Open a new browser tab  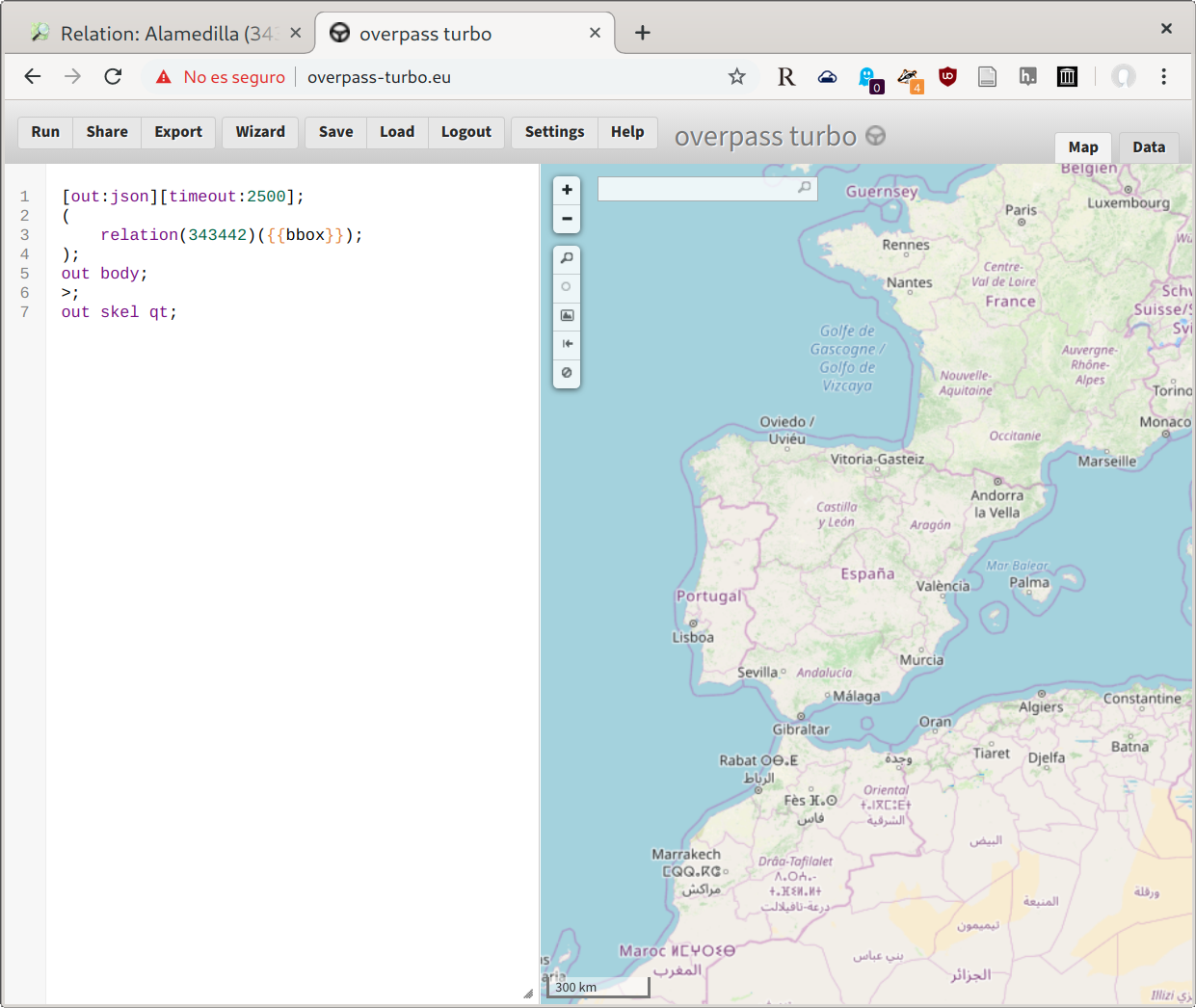pos(643,33)
